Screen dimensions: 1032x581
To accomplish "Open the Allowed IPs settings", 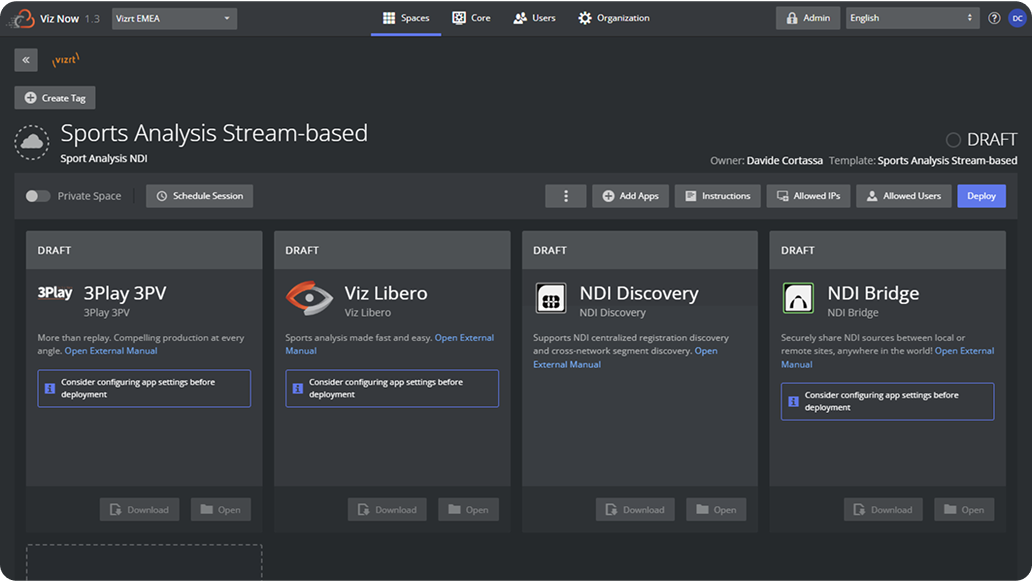I will (808, 196).
